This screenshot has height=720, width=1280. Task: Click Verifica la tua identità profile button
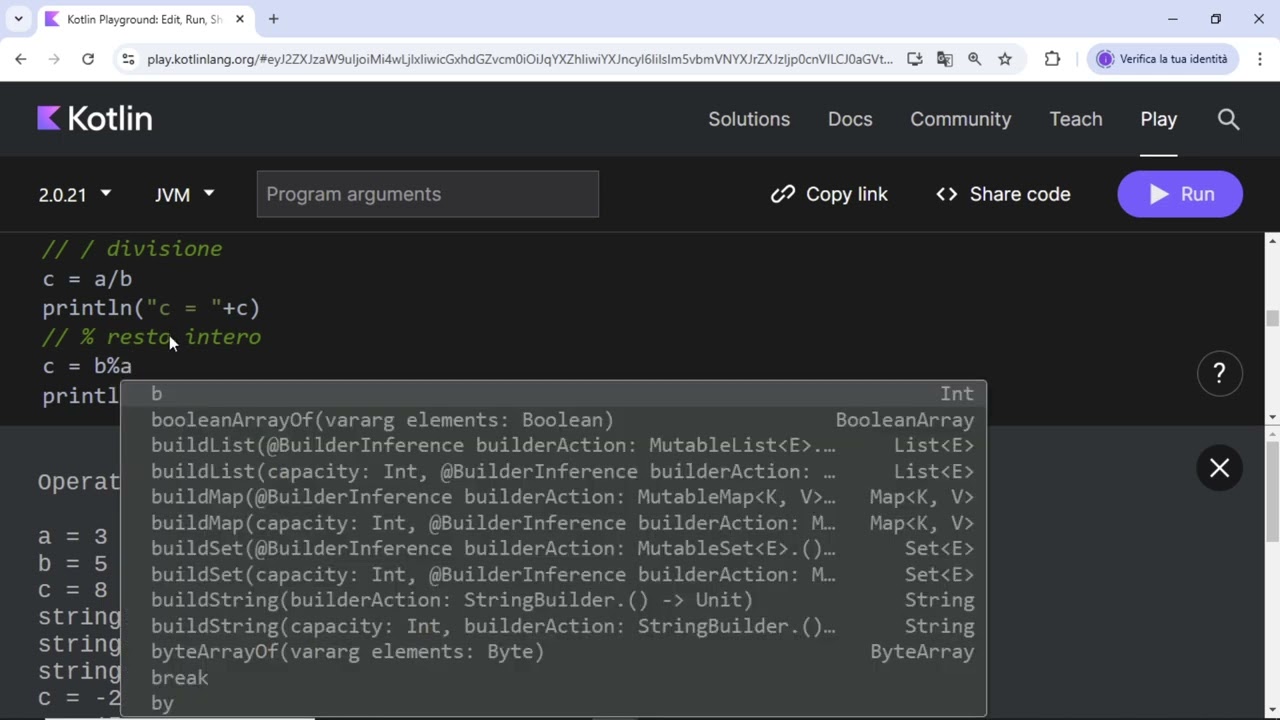1163,59
